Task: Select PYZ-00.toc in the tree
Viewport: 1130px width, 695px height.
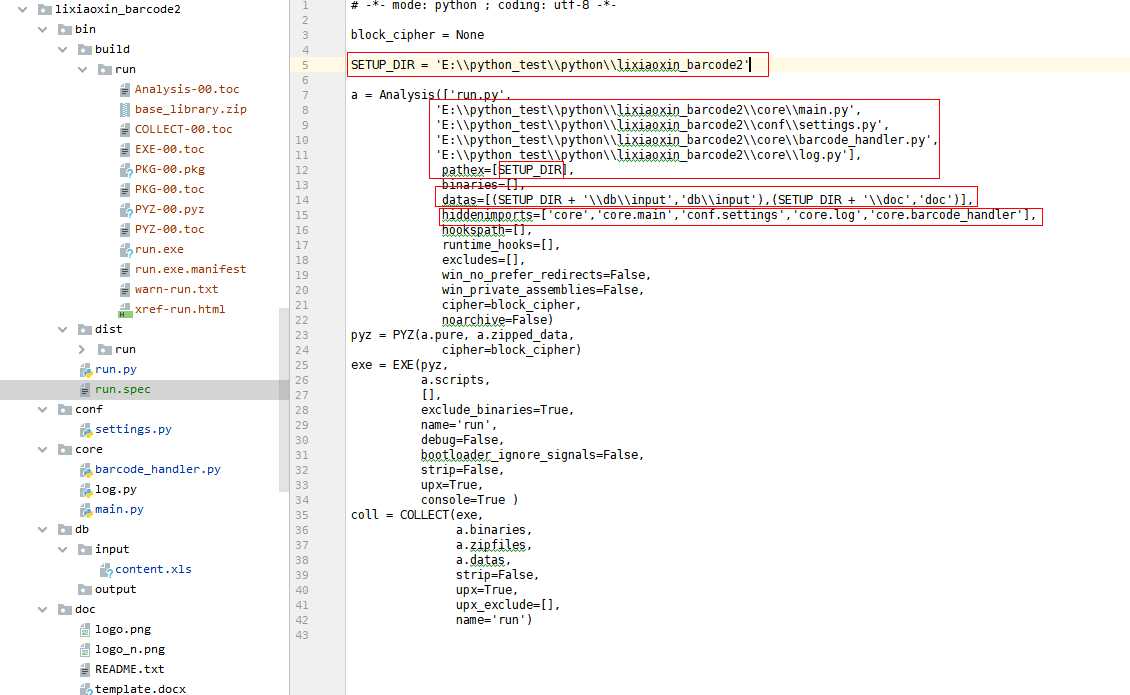Action: click(x=169, y=229)
